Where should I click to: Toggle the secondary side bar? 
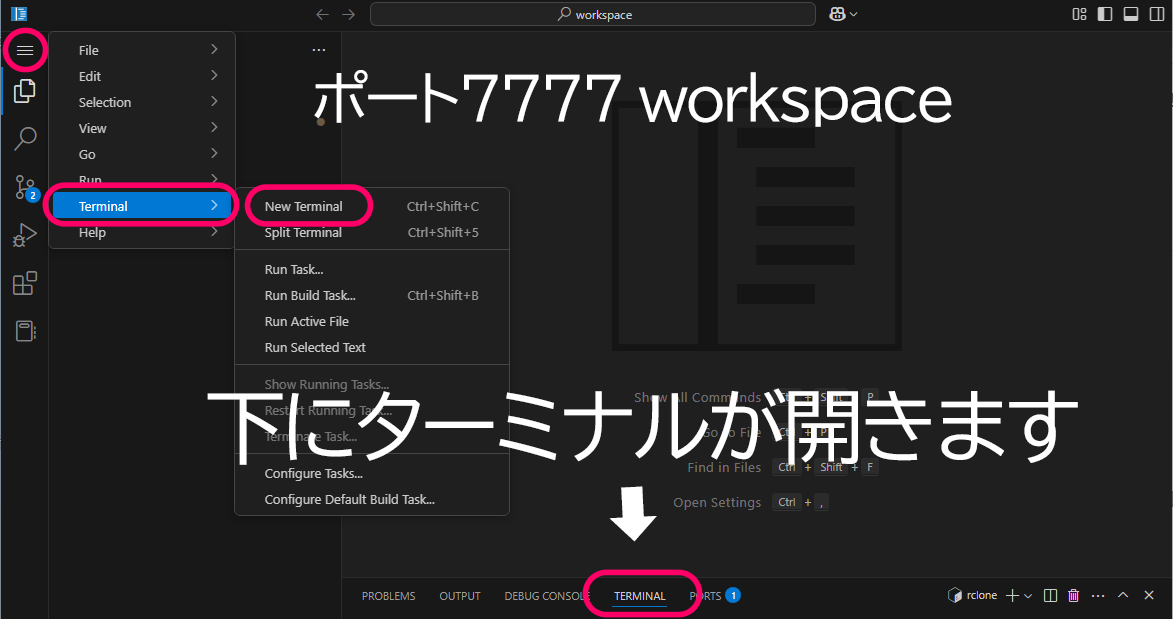[x=1157, y=14]
